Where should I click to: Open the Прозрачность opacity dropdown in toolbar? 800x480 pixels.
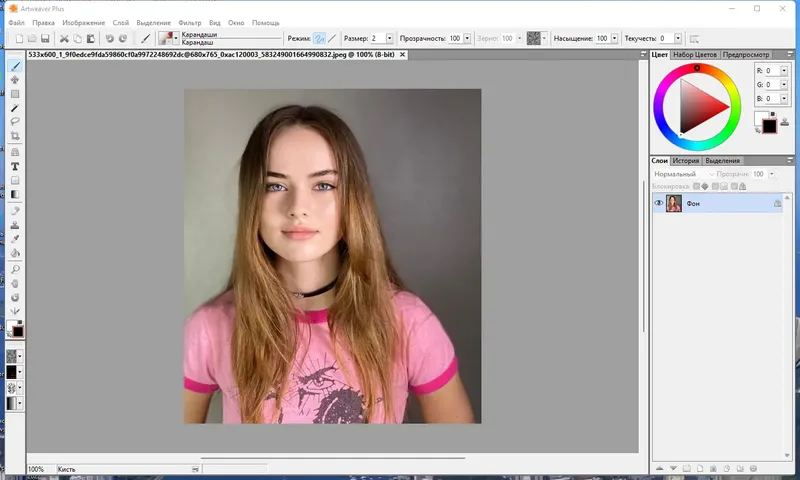[x=467, y=39]
